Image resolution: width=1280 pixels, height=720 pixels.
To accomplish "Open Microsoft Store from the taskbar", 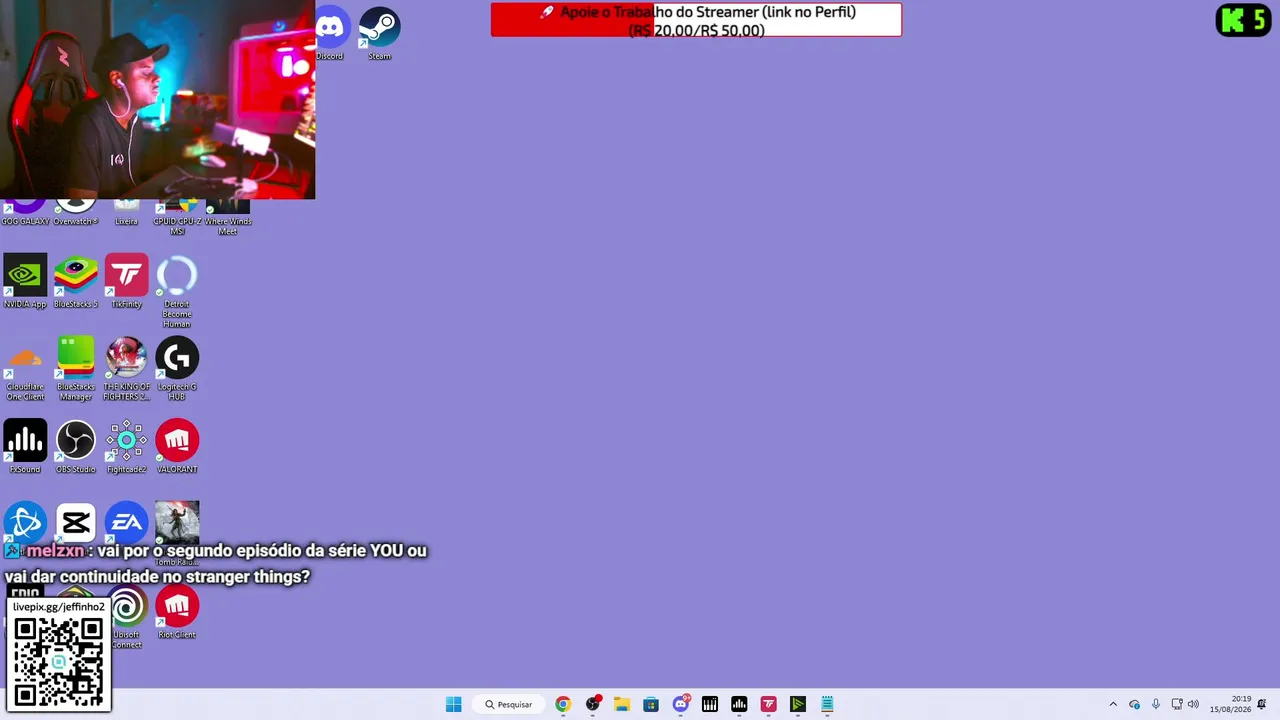I will [651, 704].
